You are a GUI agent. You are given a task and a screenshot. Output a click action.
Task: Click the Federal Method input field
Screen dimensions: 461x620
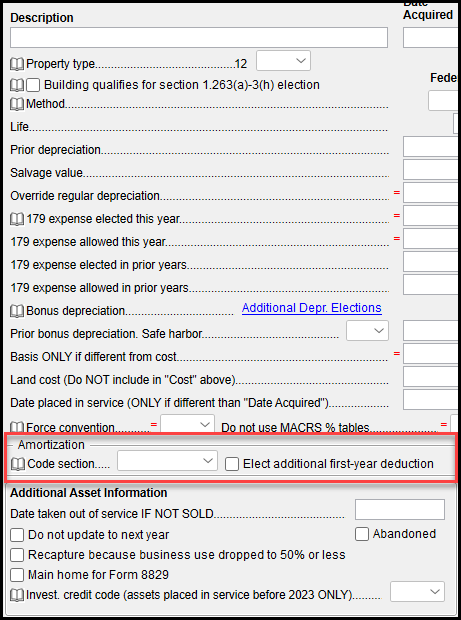pyautogui.click(x=444, y=100)
